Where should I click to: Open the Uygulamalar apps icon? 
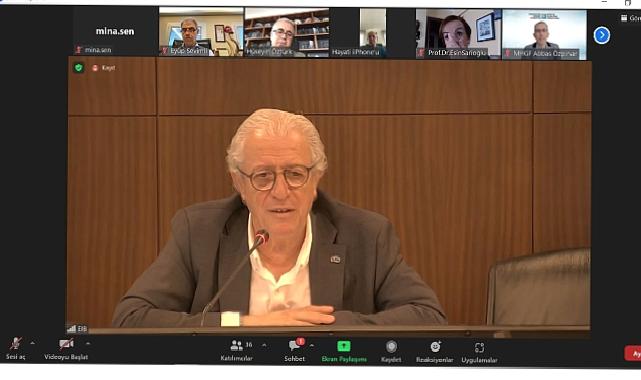click(480, 352)
